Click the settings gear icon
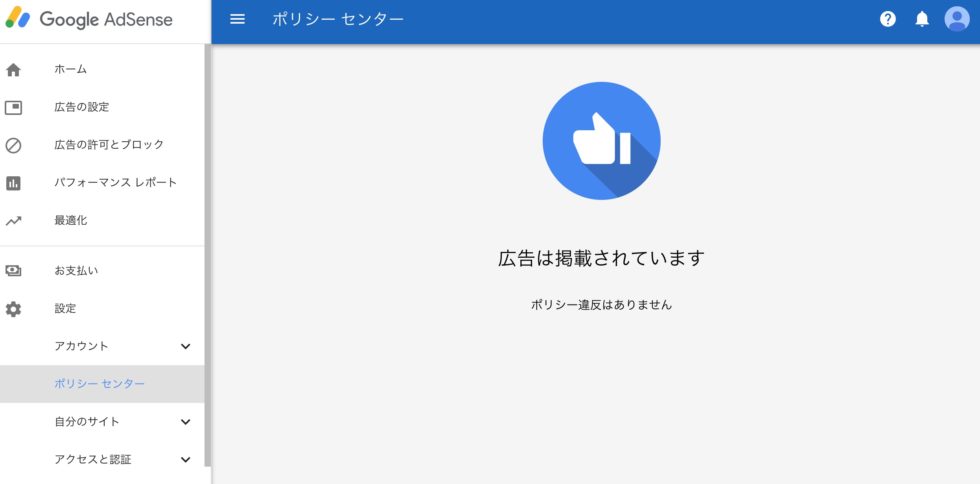 click(x=13, y=309)
